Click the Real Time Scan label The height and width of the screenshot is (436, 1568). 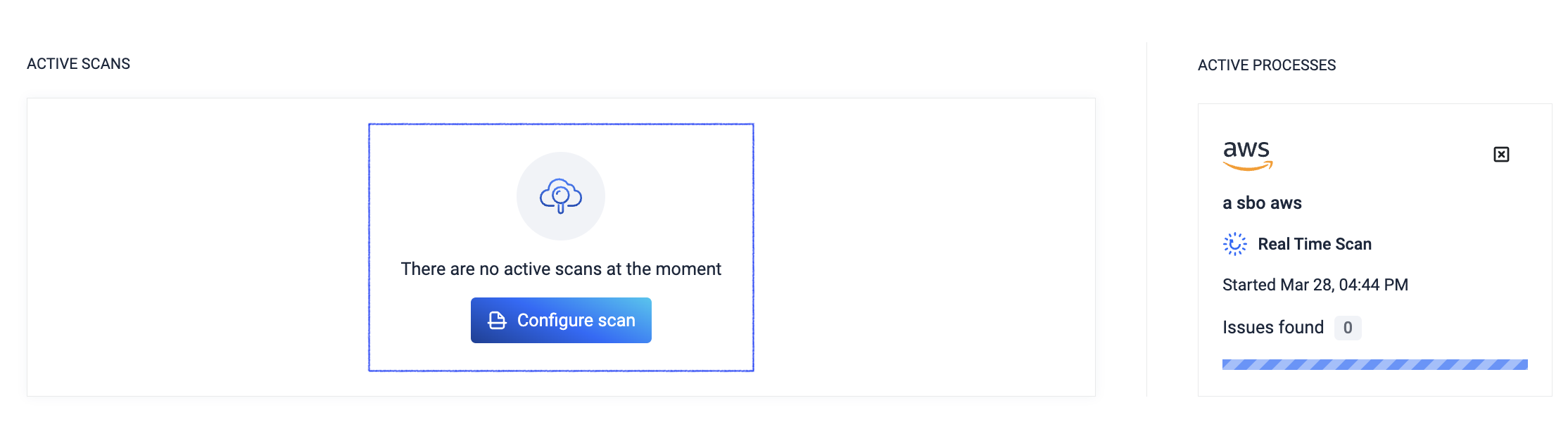1315,244
